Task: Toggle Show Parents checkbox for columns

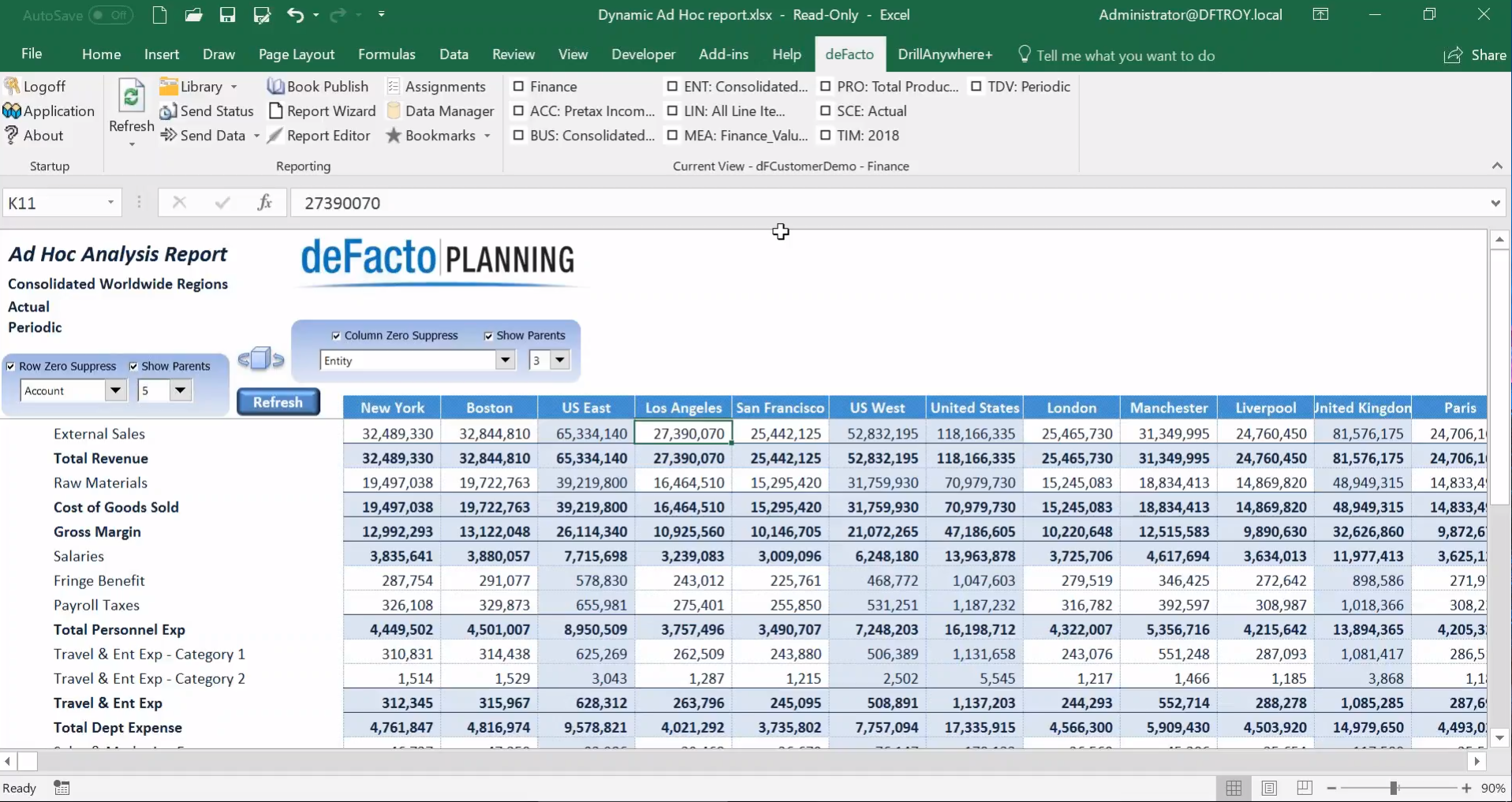Action: [488, 336]
